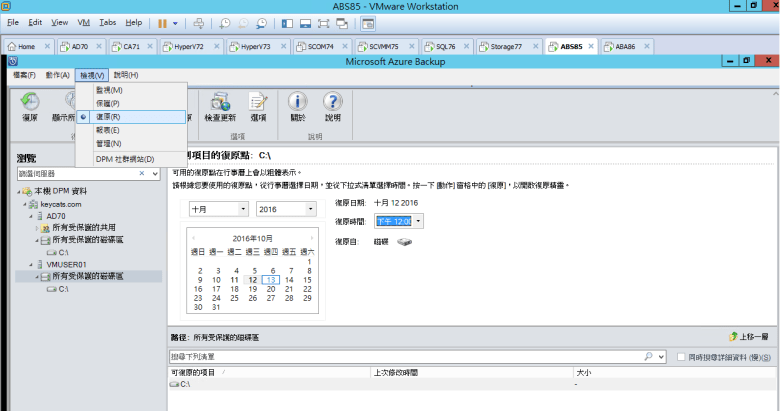780x411 pixels.
Task: Select date 12 in the October calendar
Action: click(252, 280)
